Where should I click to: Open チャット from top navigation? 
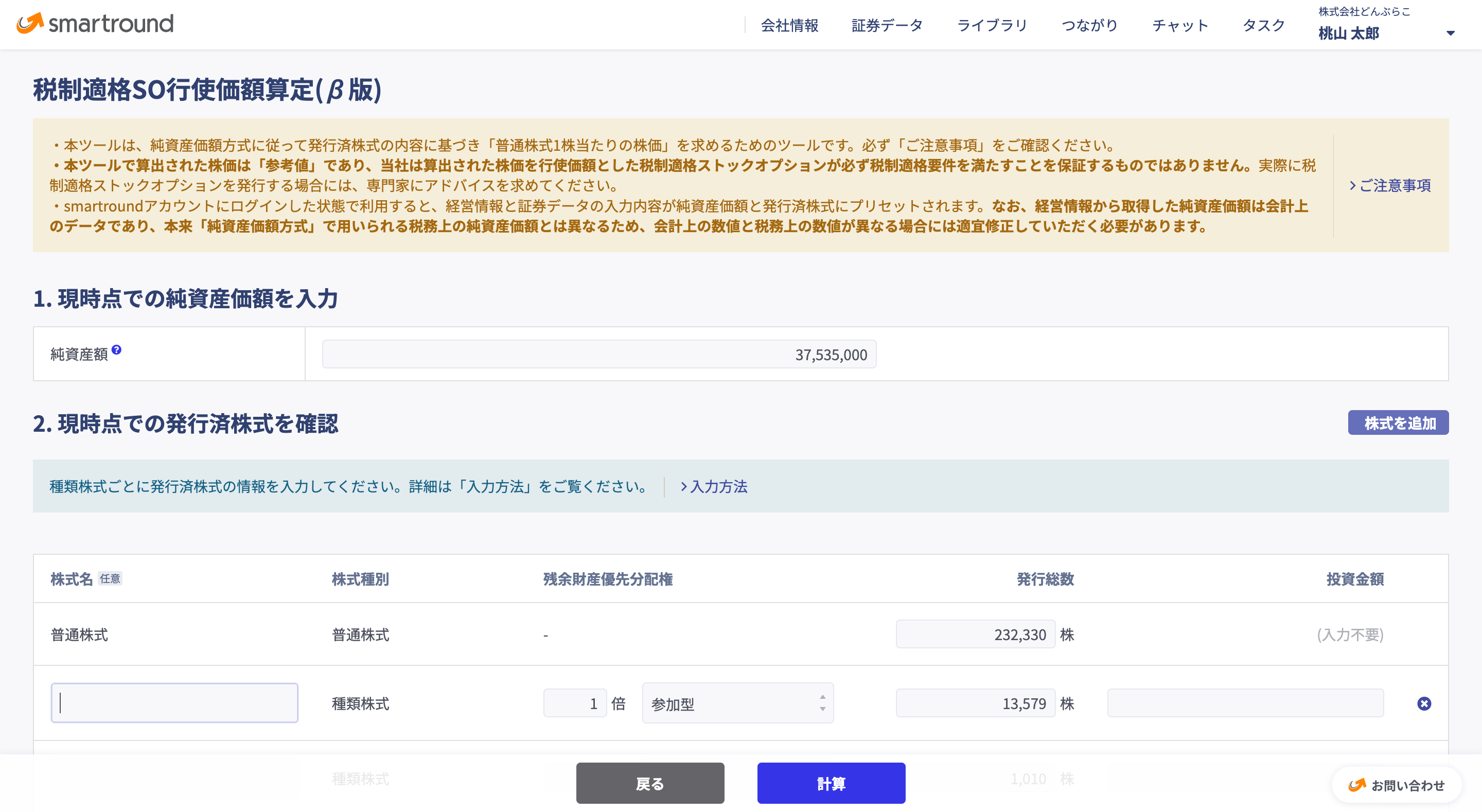[x=1180, y=25]
